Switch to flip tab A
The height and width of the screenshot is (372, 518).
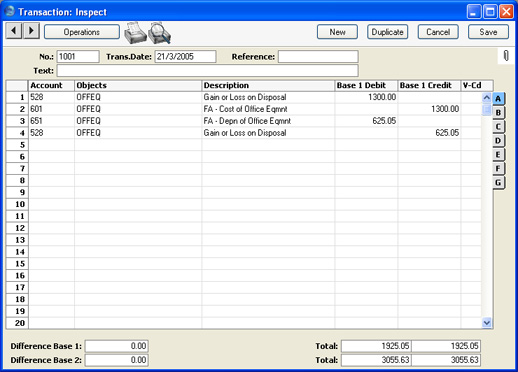click(498, 99)
